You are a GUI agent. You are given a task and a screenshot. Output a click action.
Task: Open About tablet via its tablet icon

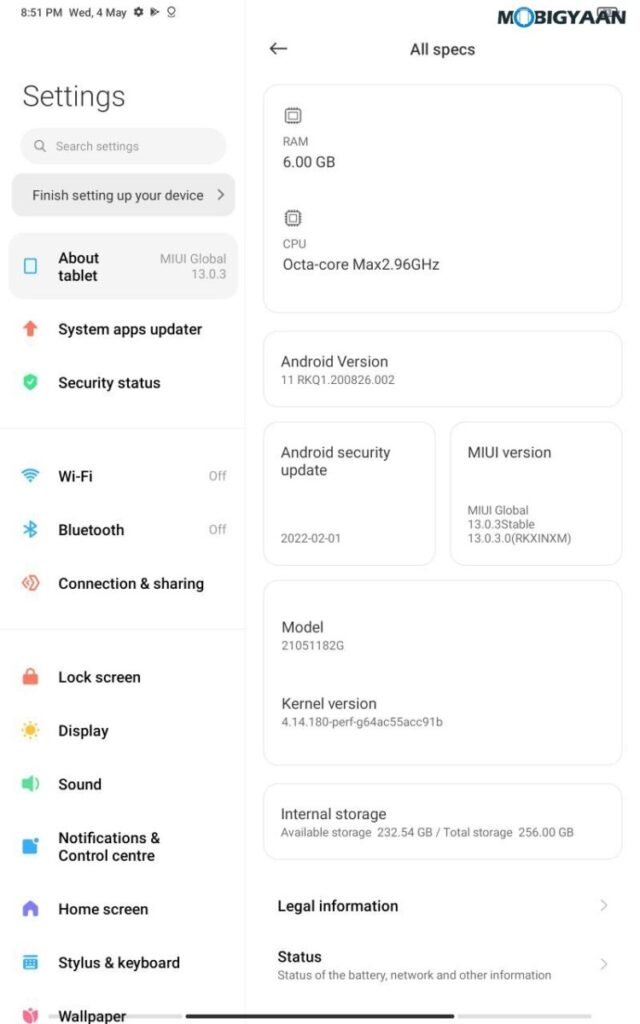click(30, 266)
